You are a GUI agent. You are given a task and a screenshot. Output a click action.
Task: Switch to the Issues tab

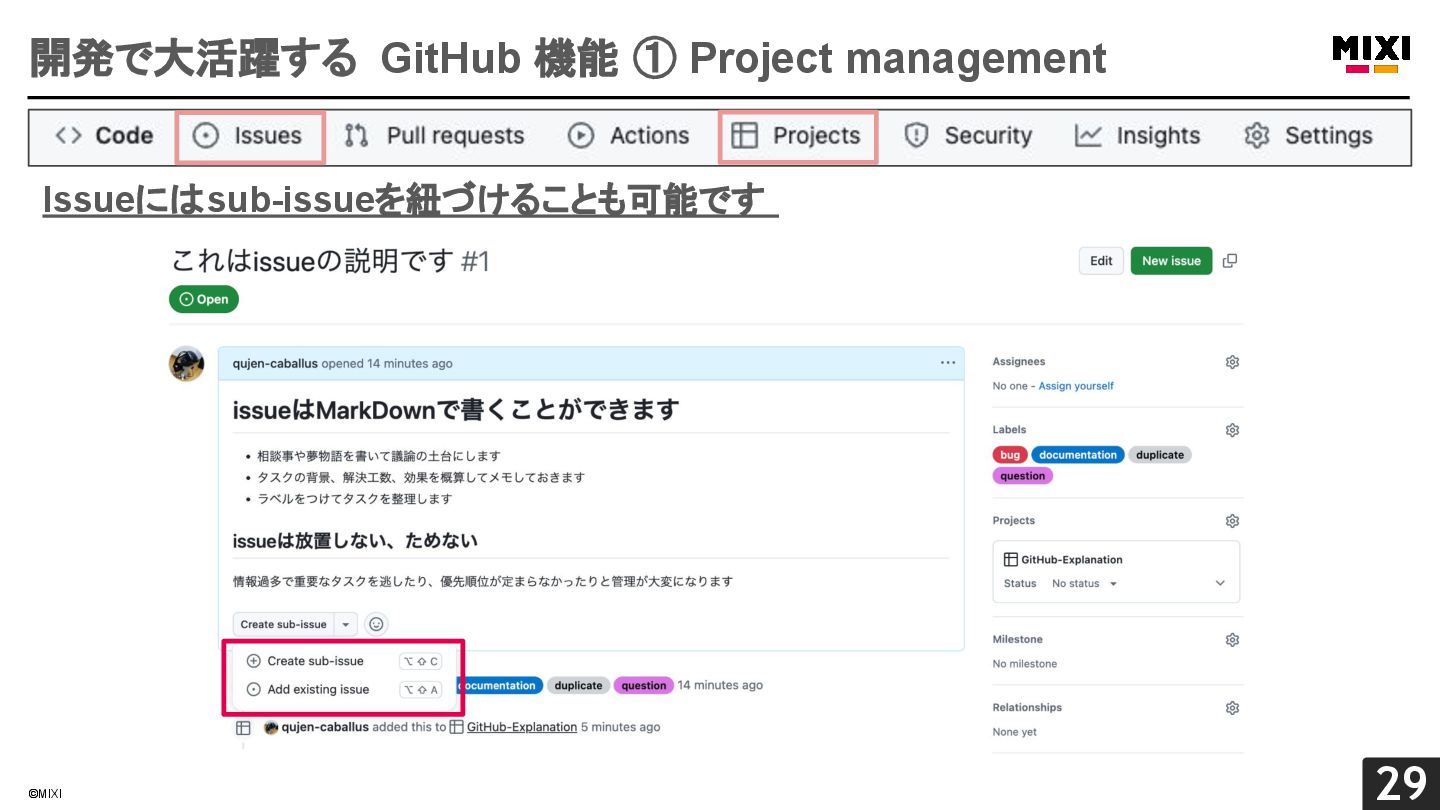coord(249,136)
